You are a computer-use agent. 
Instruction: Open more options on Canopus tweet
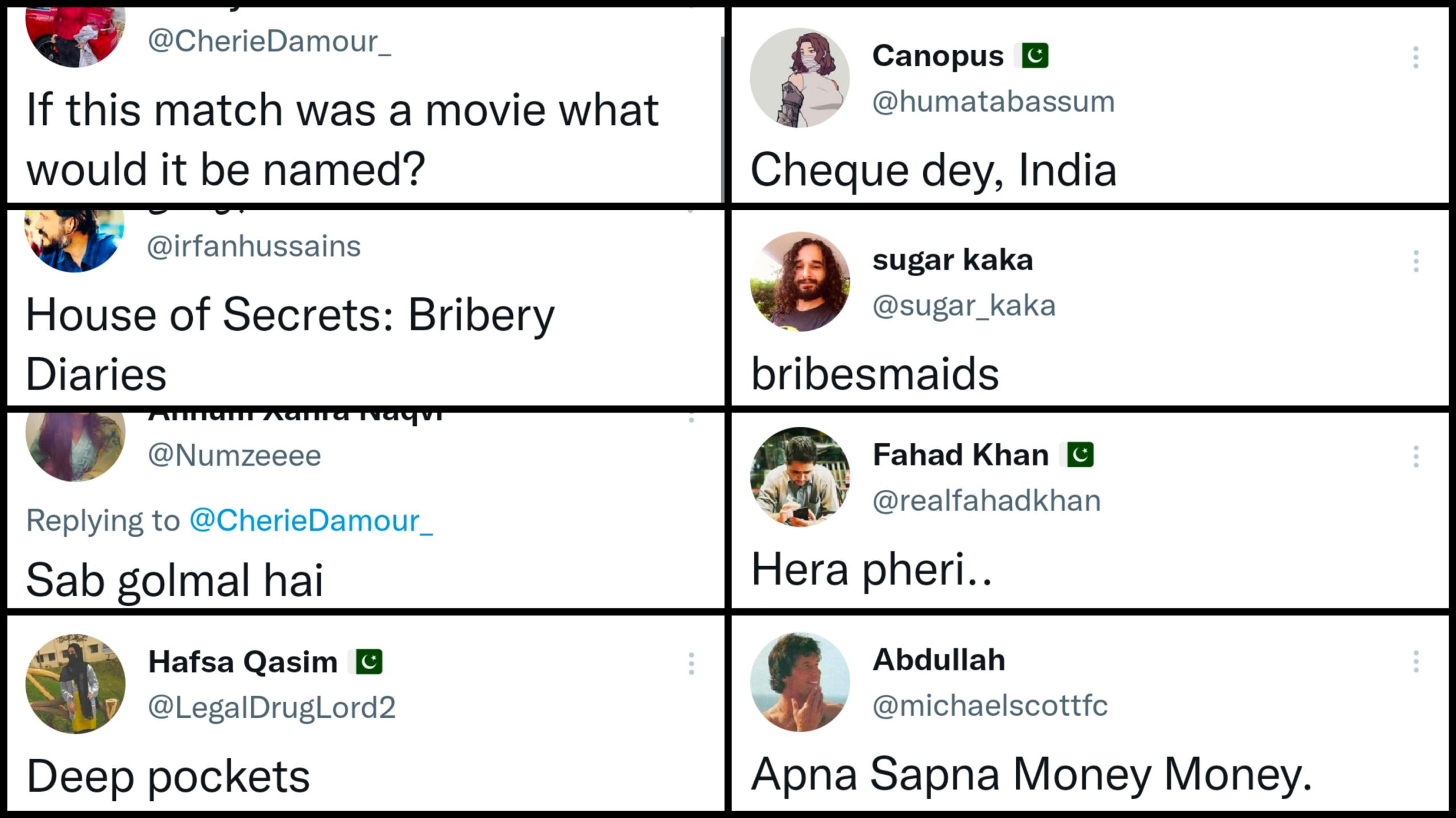[1416, 58]
